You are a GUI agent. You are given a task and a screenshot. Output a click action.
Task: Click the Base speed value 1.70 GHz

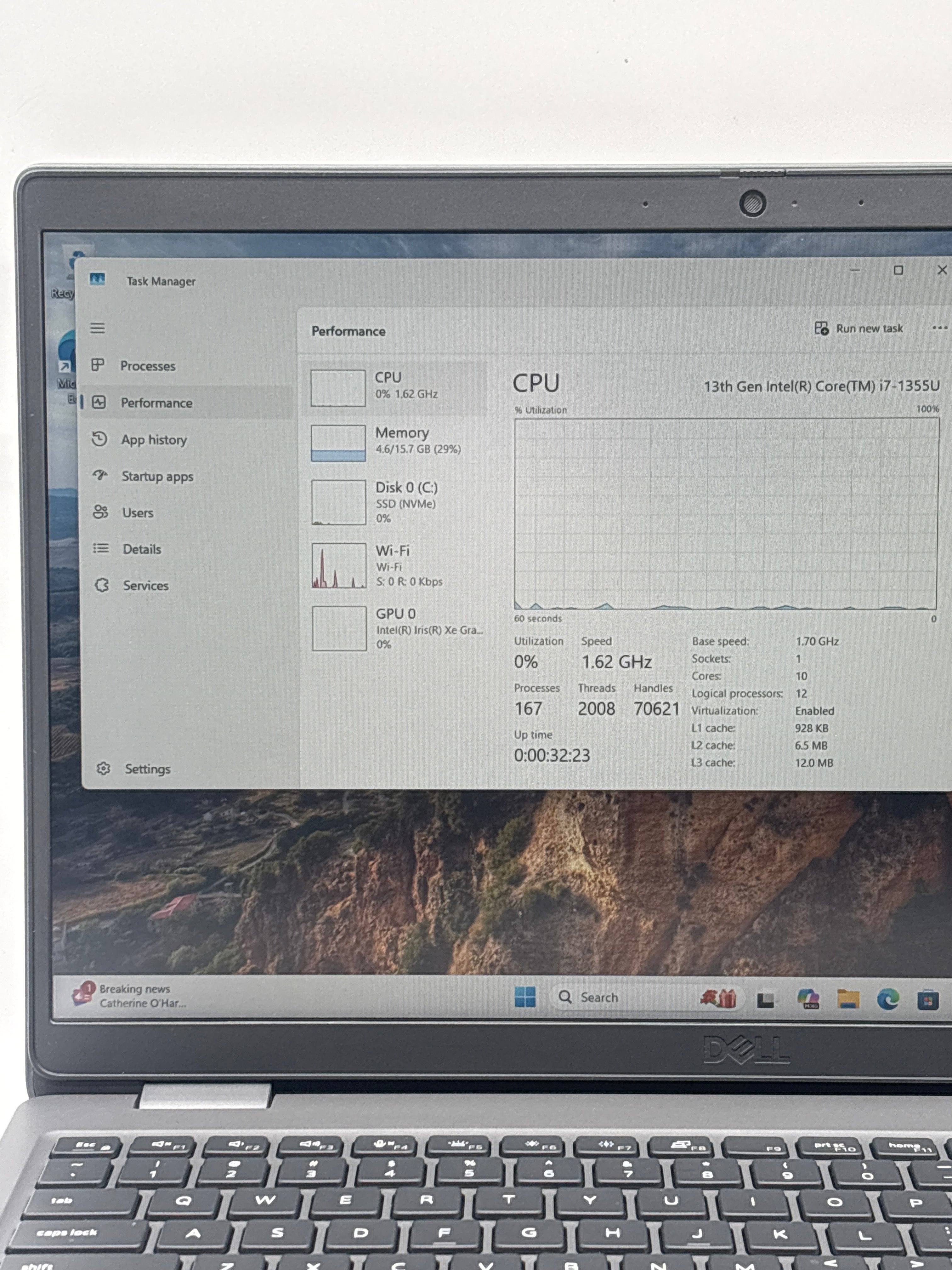point(817,641)
